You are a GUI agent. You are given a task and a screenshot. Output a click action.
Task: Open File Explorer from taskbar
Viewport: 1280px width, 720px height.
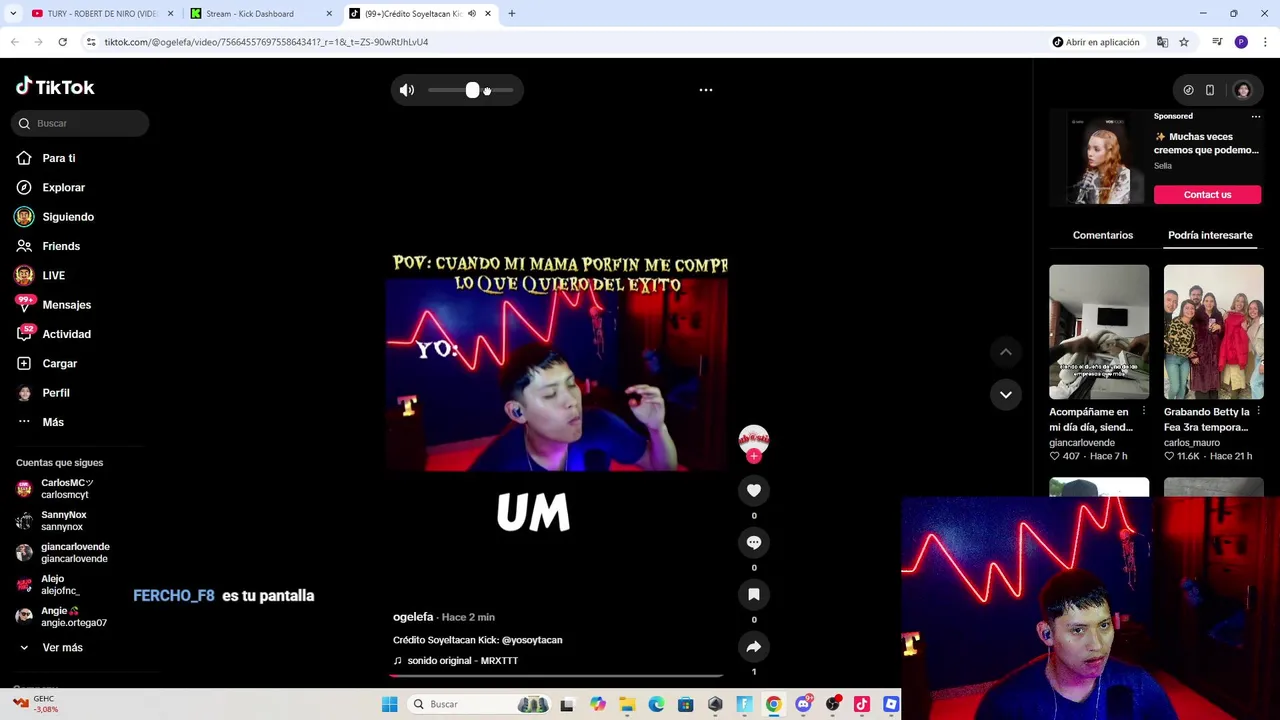point(626,704)
